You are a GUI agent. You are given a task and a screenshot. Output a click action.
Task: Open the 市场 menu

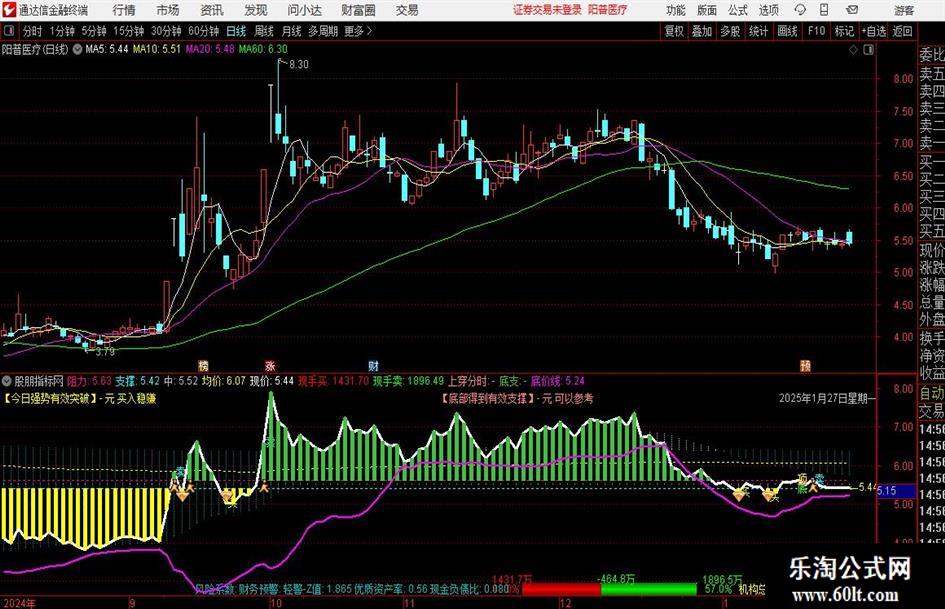168,10
